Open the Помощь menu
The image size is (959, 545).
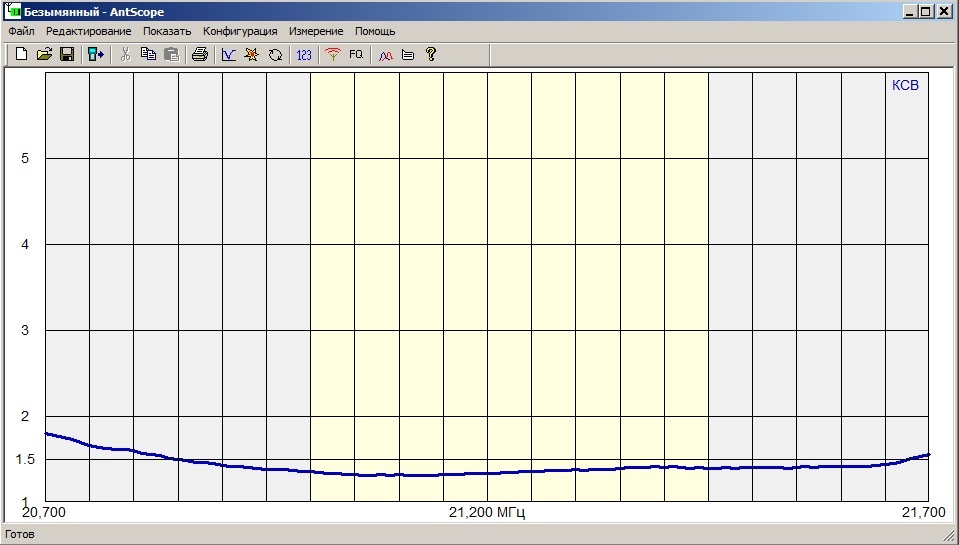coord(375,31)
